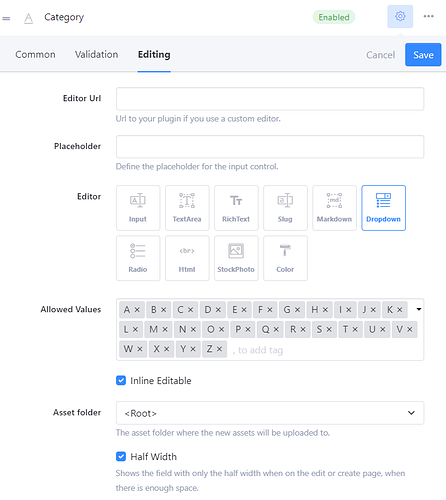Expand the Allowed Values tag list arrow
Screen dimensions: 446x500
[419, 309]
